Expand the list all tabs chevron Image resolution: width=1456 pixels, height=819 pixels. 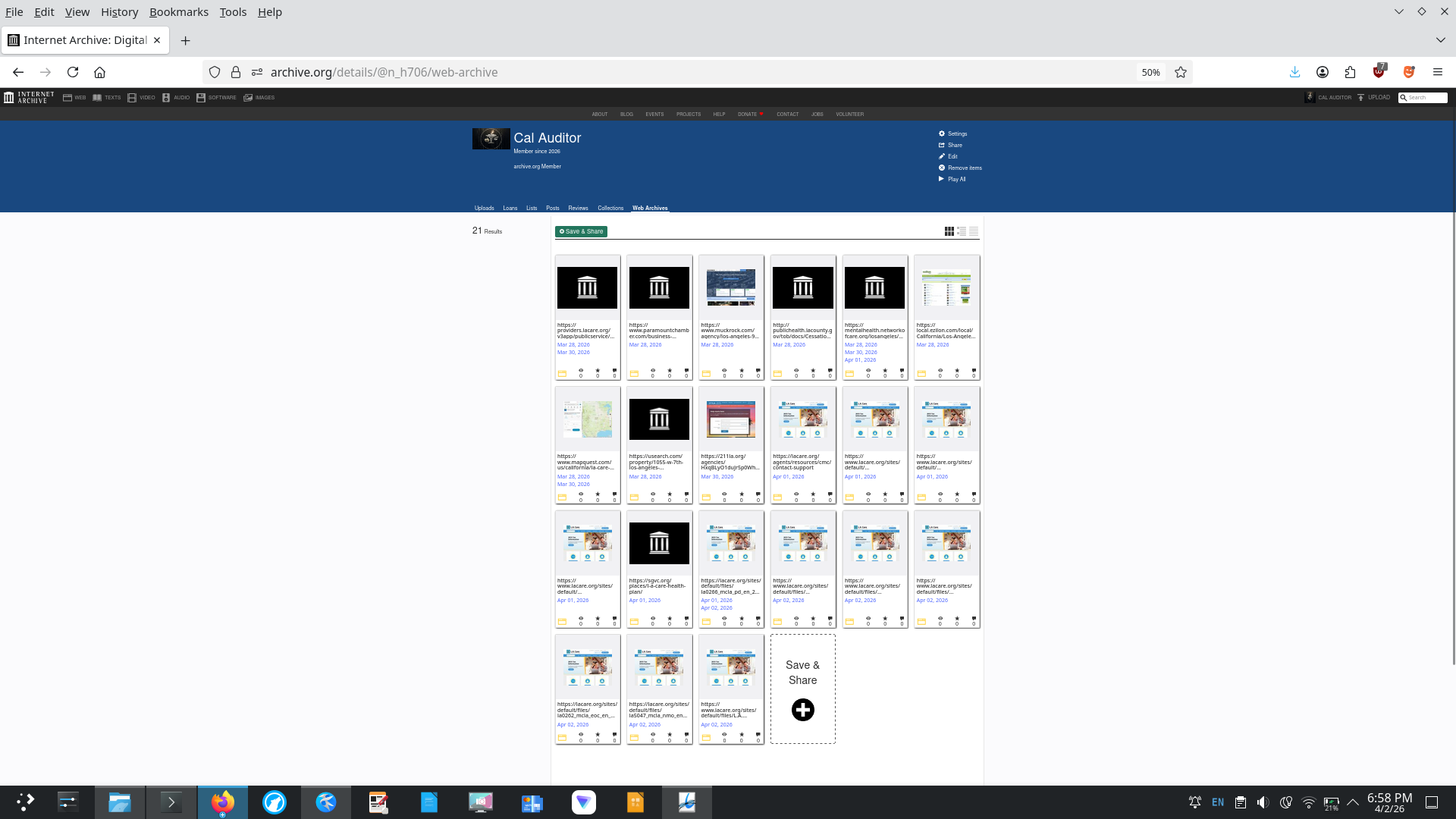(1440, 39)
